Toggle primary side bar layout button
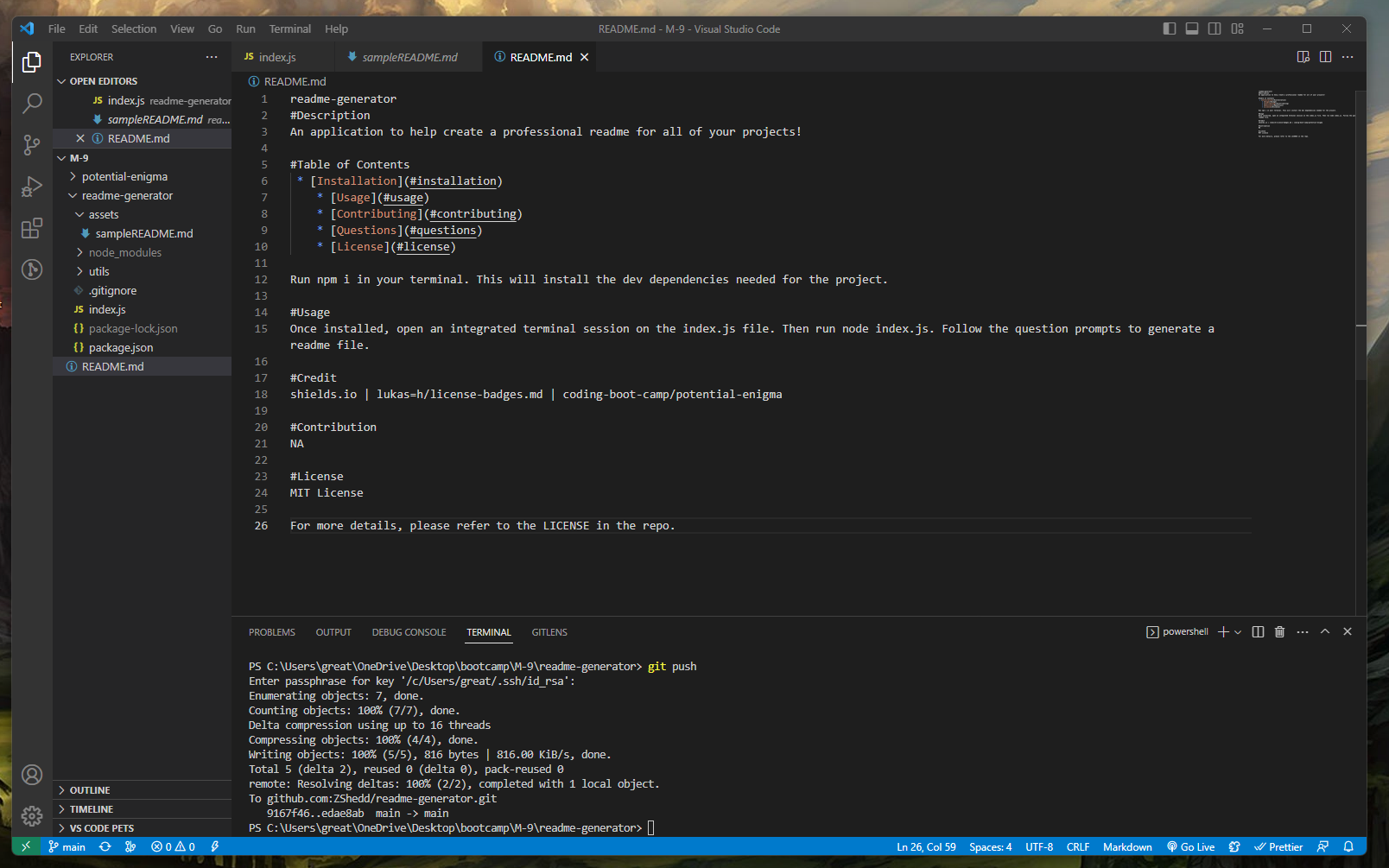Image resolution: width=1389 pixels, height=868 pixels. coord(1170,29)
